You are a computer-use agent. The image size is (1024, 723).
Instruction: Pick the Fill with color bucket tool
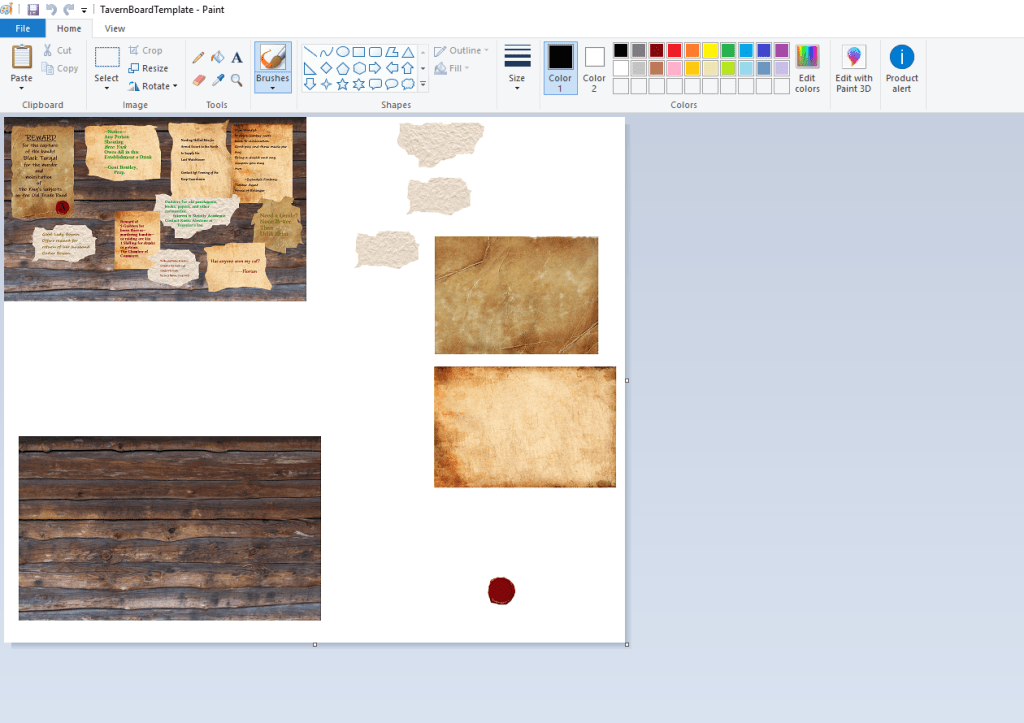click(218, 58)
